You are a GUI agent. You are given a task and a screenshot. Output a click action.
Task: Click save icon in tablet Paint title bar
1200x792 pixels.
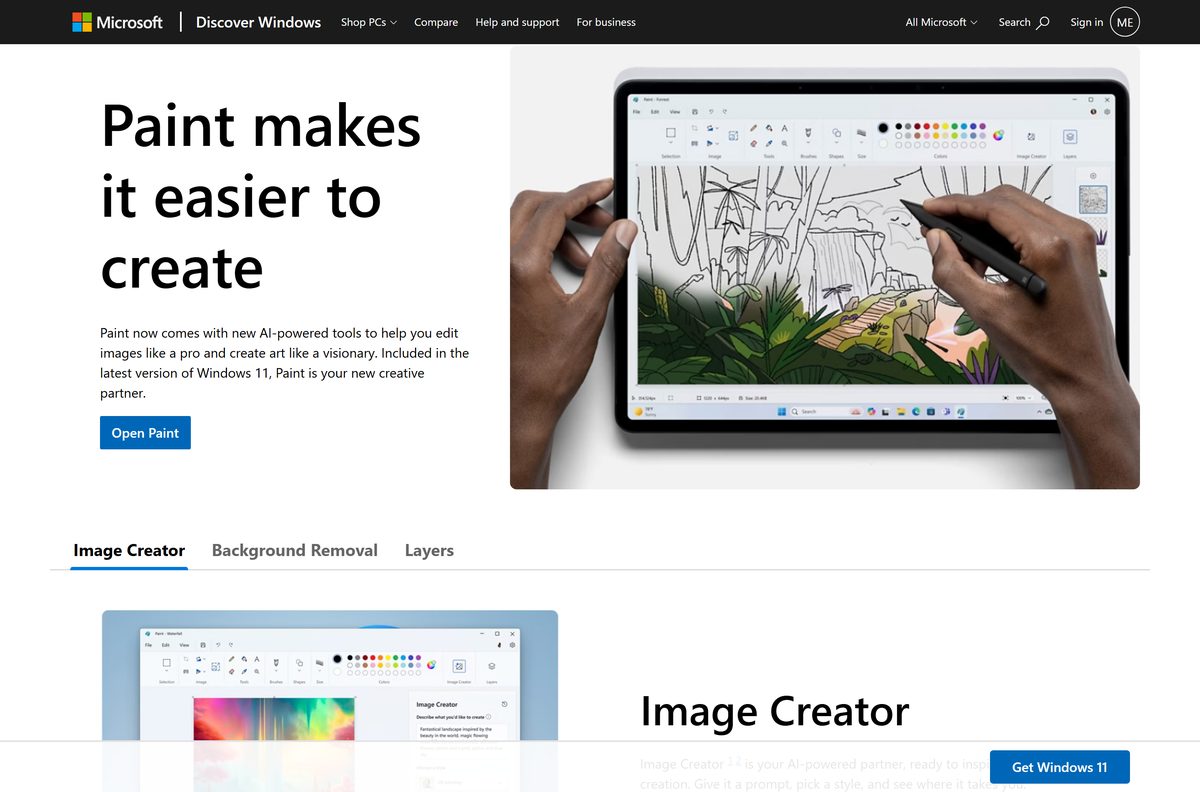pyautogui.click(x=695, y=112)
